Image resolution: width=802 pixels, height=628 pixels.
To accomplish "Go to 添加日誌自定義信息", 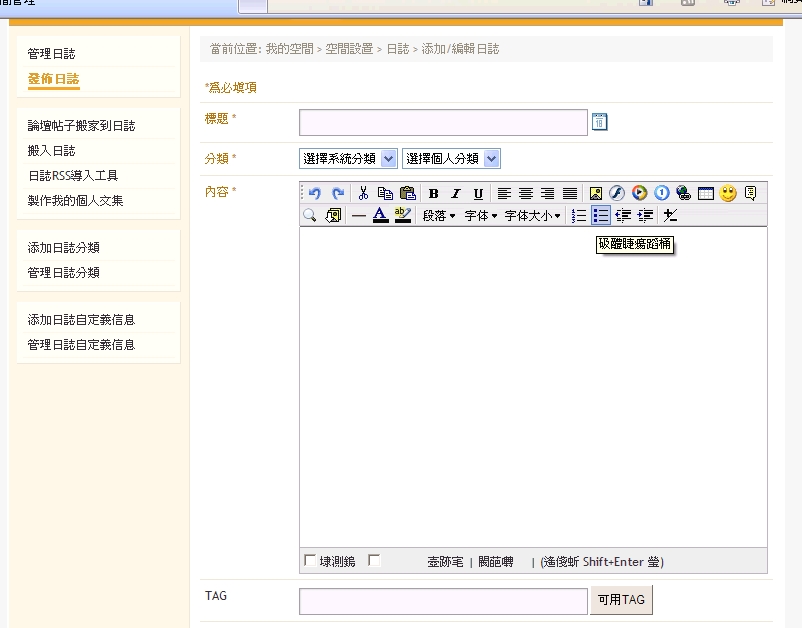I will coord(81,320).
